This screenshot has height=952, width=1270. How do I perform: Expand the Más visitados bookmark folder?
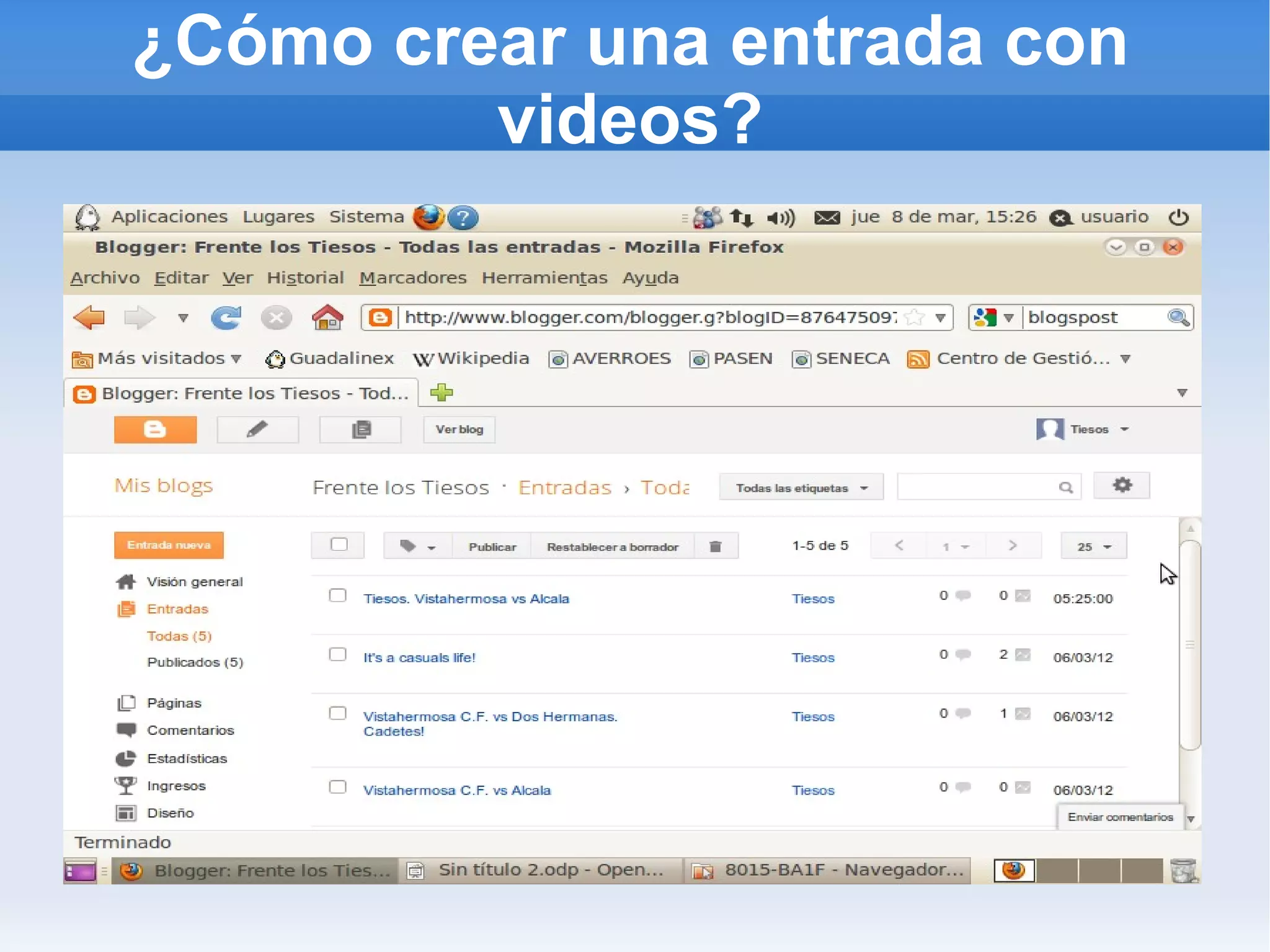point(157,358)
